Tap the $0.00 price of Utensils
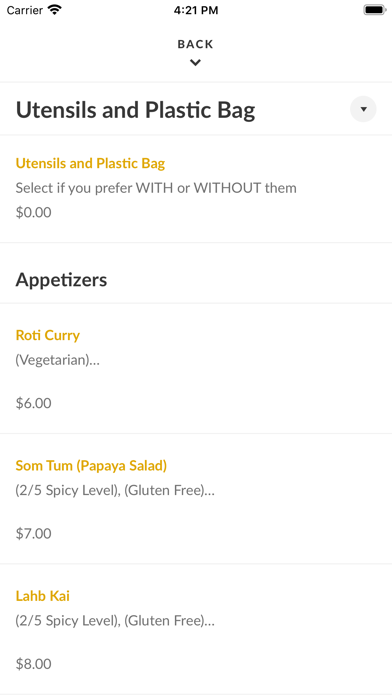 (x=34, y=213)
